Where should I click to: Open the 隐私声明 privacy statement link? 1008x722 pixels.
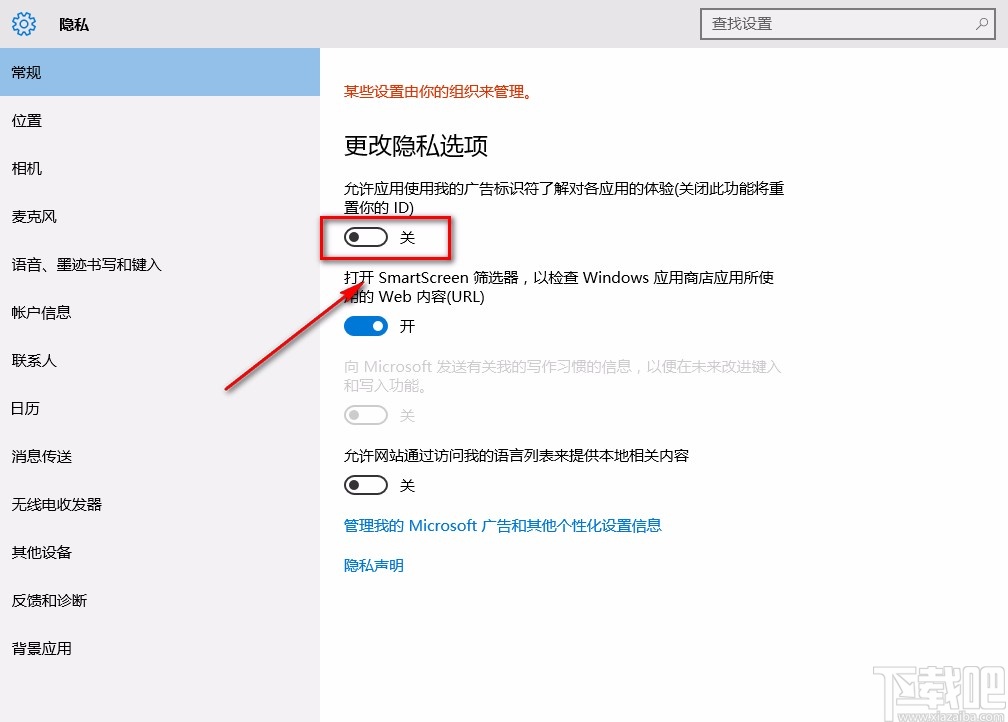coord(373,564)
